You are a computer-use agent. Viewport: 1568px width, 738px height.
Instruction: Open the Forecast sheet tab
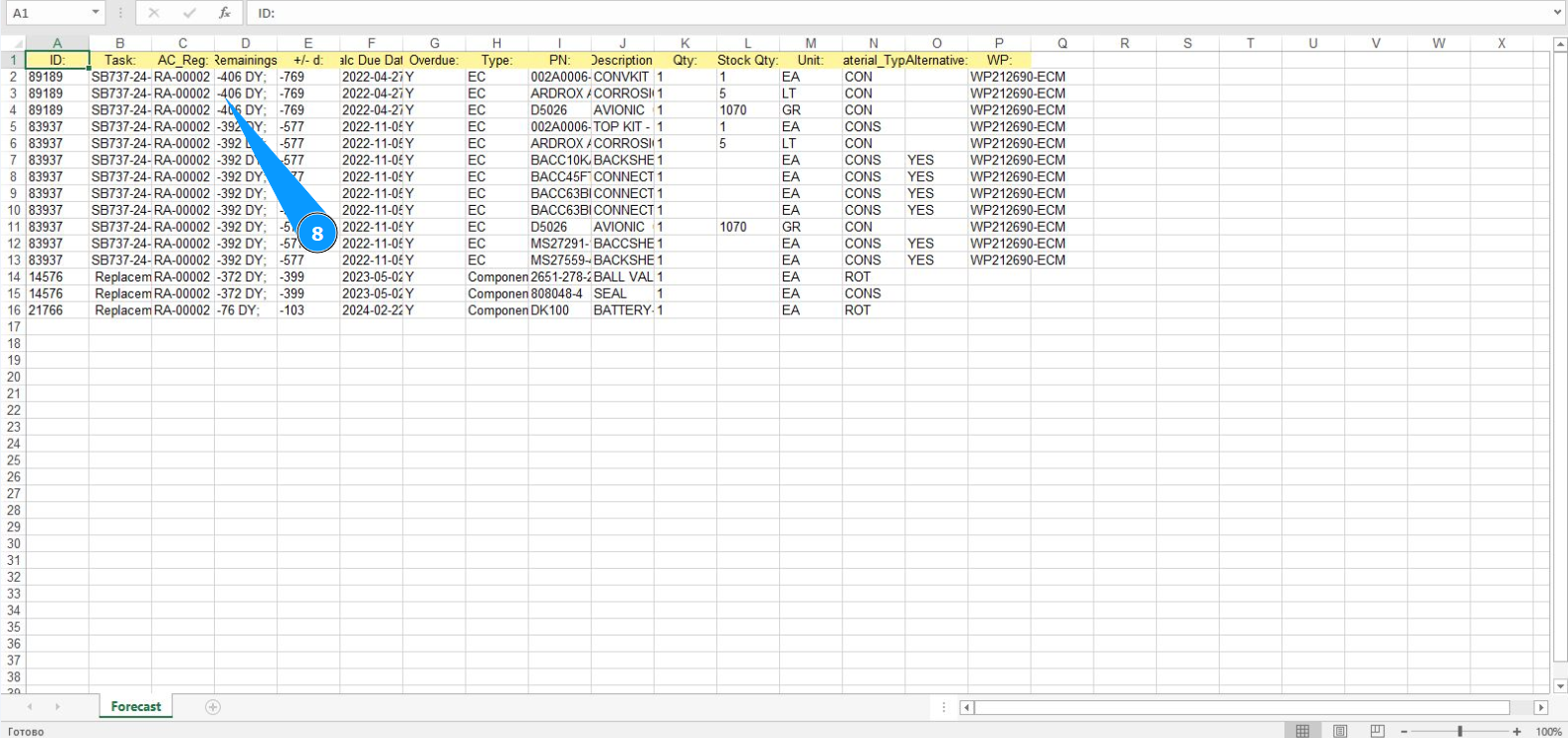136,707
